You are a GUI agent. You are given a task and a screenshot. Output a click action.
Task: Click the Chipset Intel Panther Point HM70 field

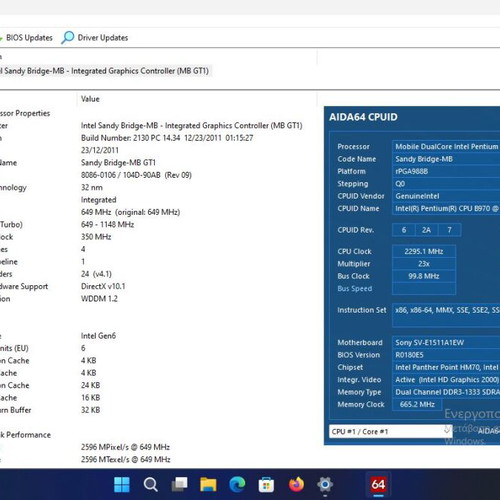446,367
